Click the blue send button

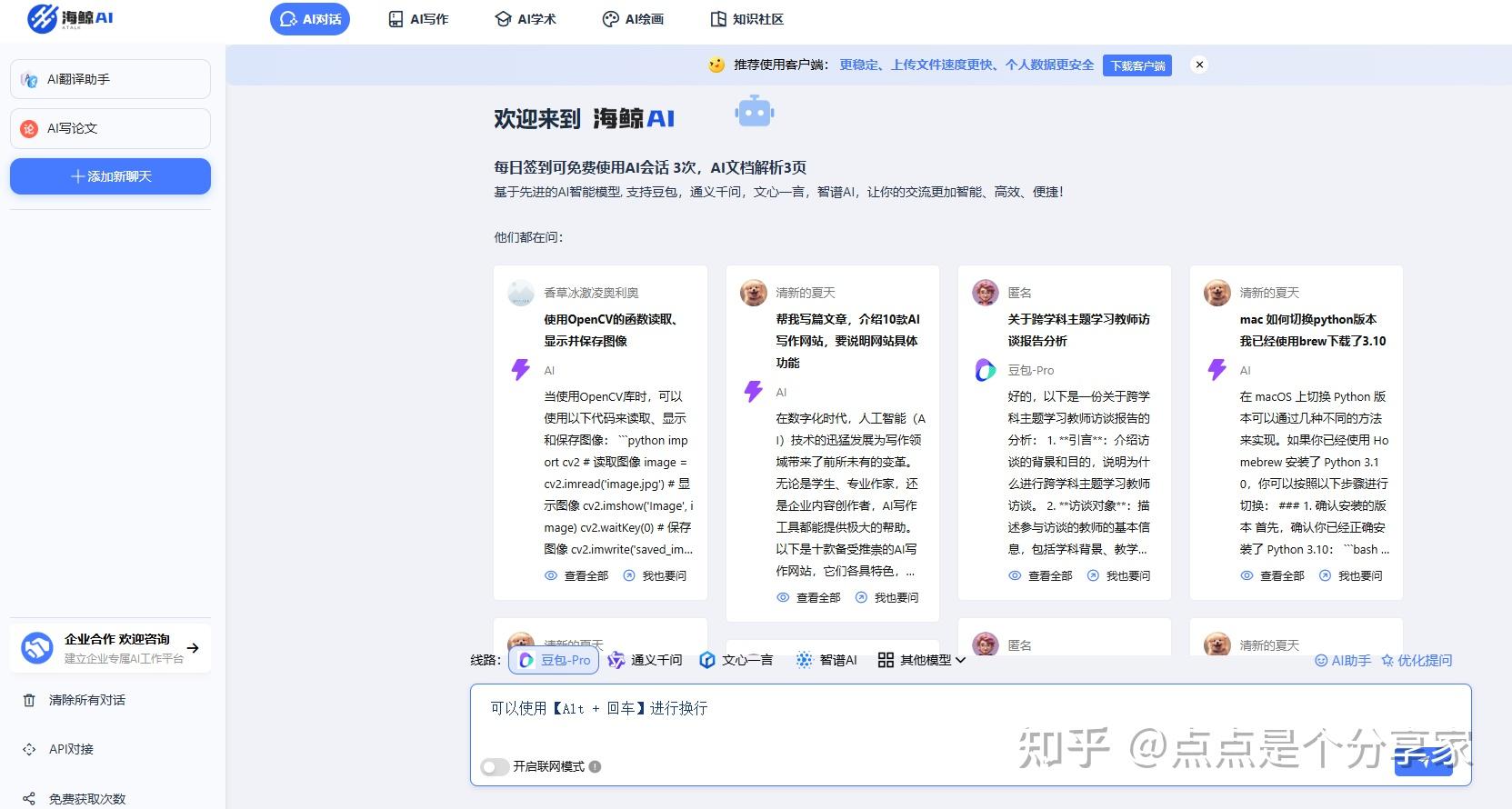1424,762
